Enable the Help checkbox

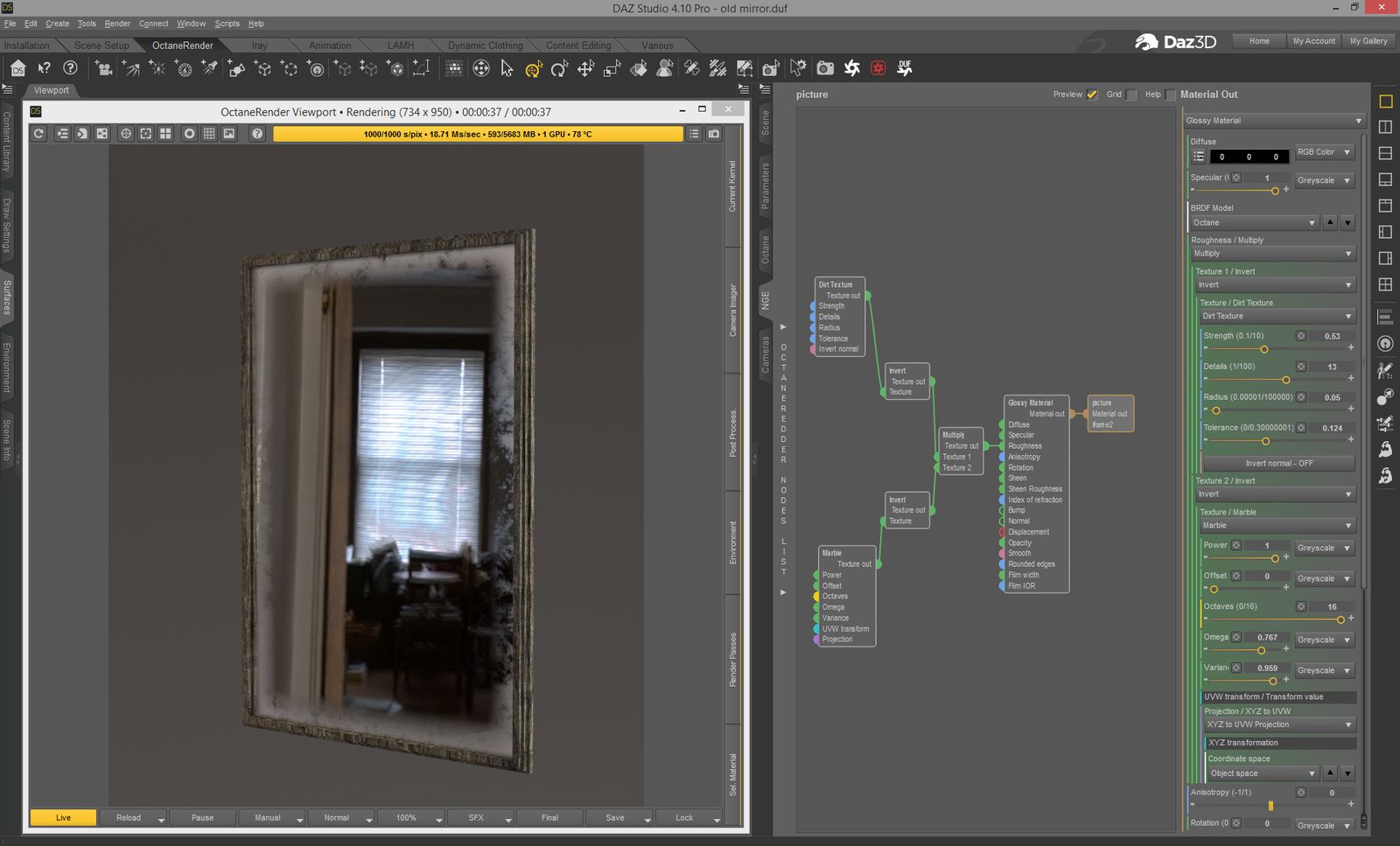(x=1171, y=94)
